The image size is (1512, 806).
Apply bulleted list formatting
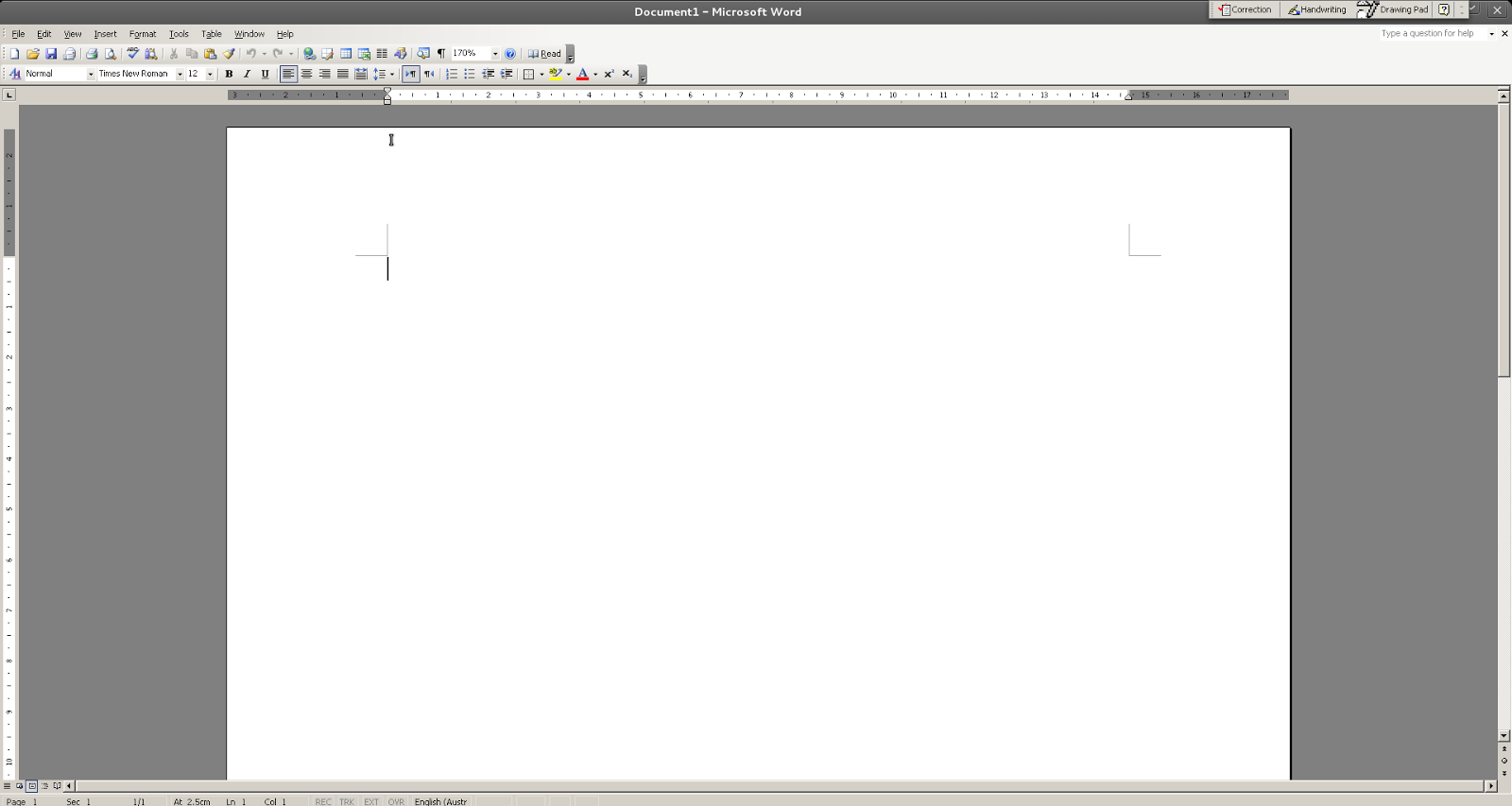(470, 74)
